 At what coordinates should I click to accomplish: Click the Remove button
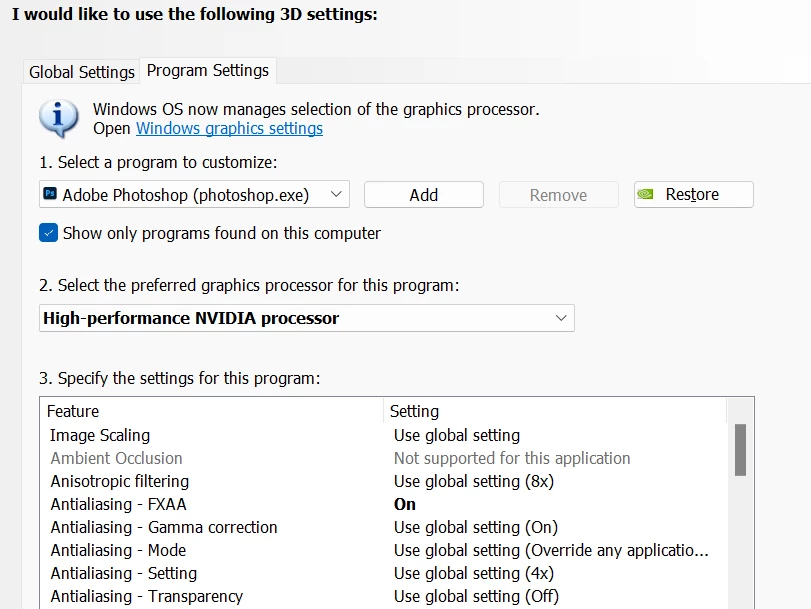click(559, 195)
